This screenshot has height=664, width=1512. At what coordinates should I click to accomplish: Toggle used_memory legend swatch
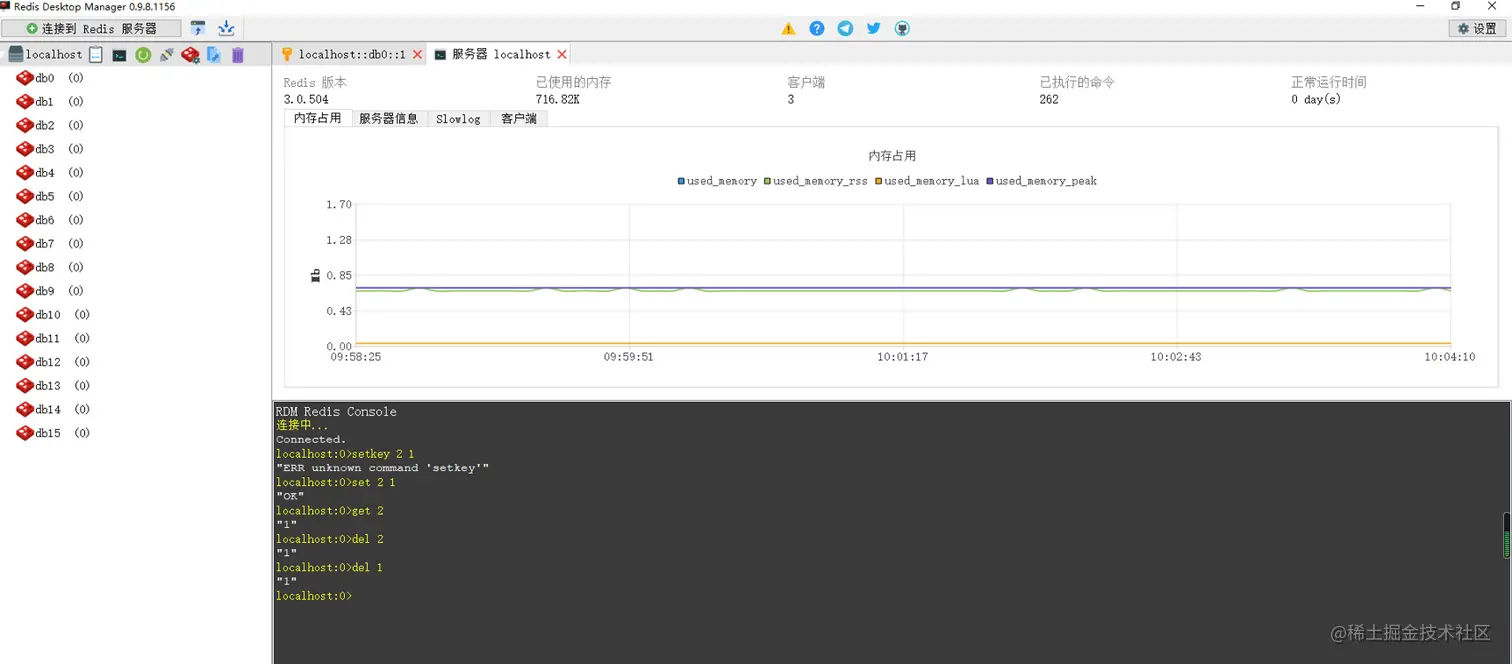(x=681, y=181)
